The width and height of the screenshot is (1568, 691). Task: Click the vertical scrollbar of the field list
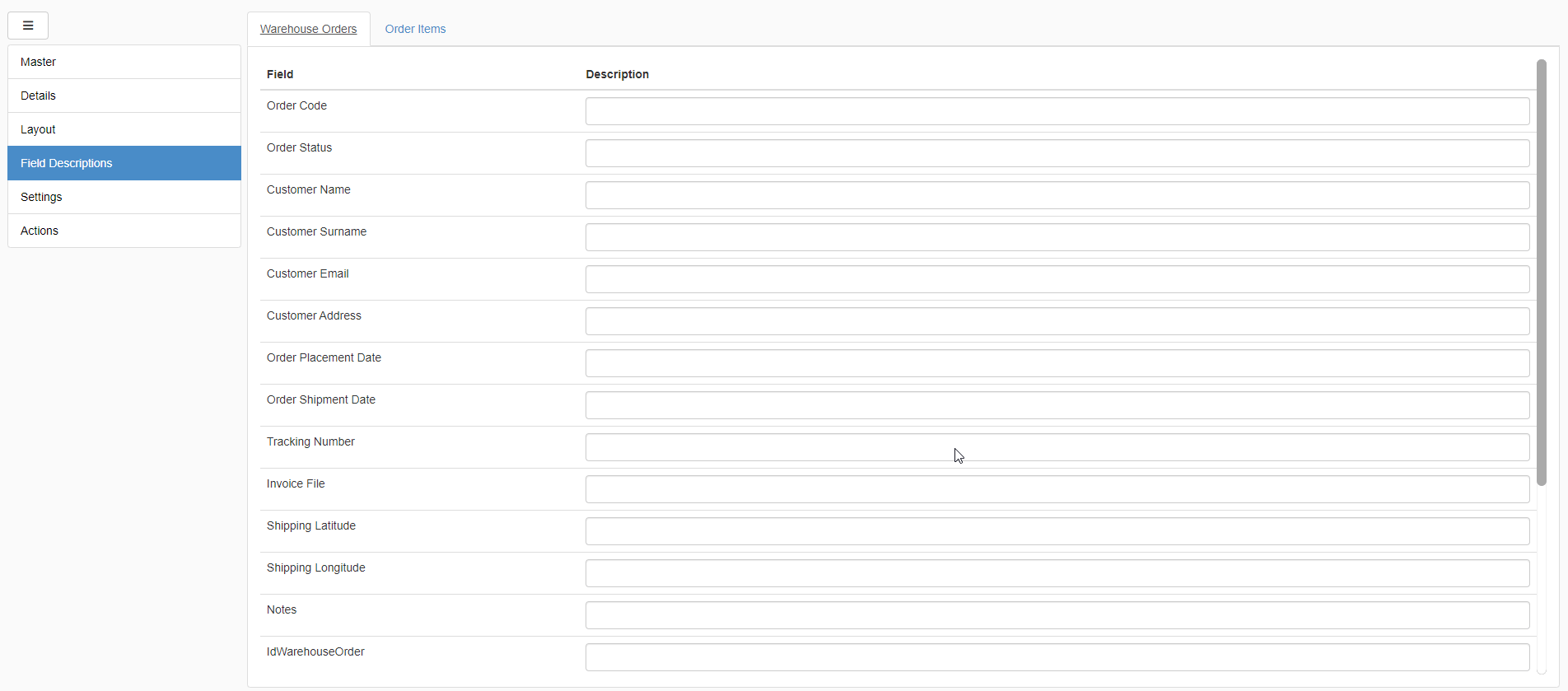1541,272
